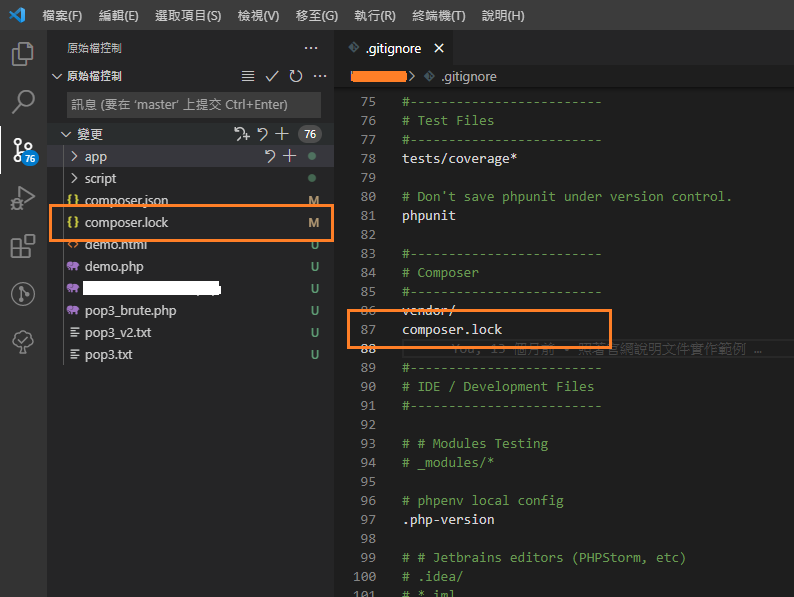Image resolution: width=794 pixels, height=597 pixels.
Task: Open demo.html in changes list
Action: coord(115,245)
